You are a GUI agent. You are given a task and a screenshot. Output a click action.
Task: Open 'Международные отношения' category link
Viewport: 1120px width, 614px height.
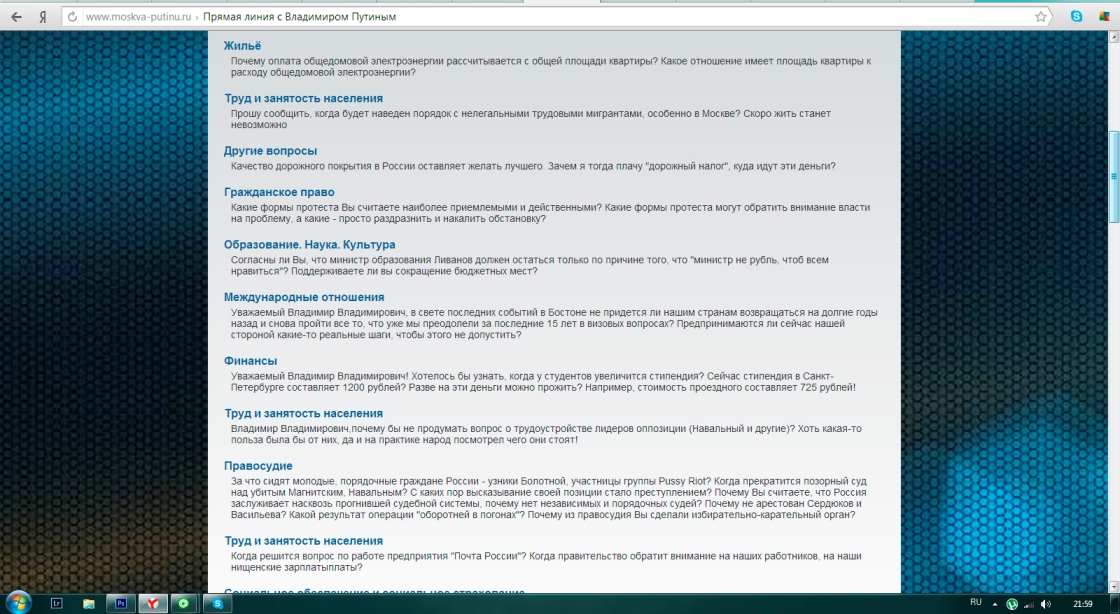click(x=304, y=297)
